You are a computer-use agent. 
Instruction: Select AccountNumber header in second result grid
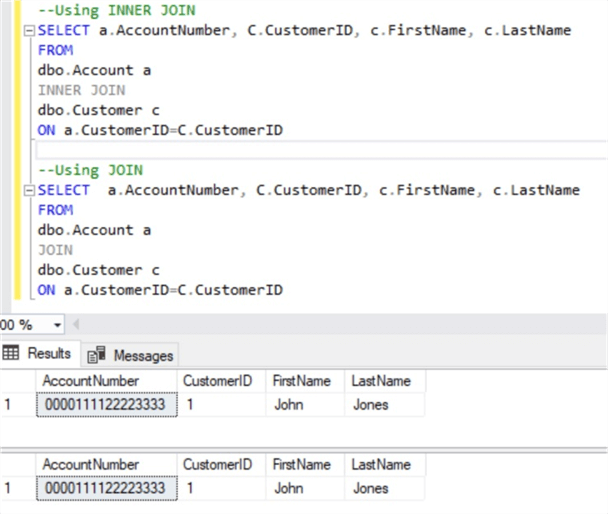tap(107, 465)
